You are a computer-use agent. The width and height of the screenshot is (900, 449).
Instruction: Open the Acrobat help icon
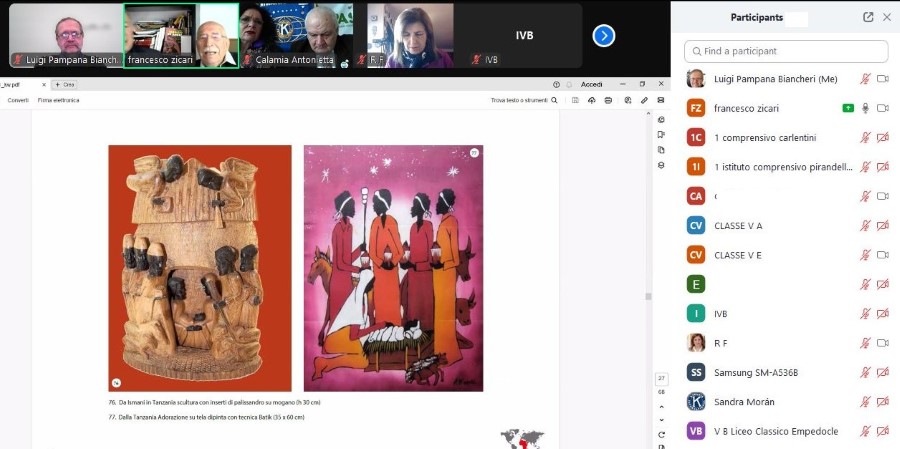coord(556,84)
